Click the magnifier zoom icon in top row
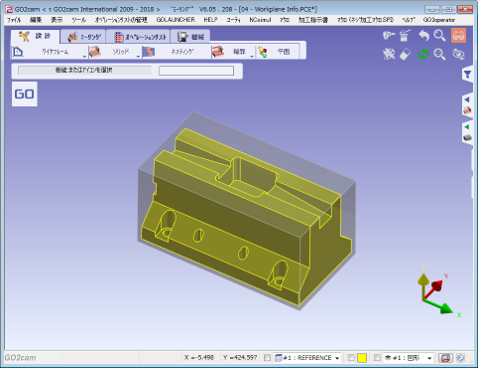Image resolution: width=478 pixels, height=368 pixels. (x=440, y=35)
